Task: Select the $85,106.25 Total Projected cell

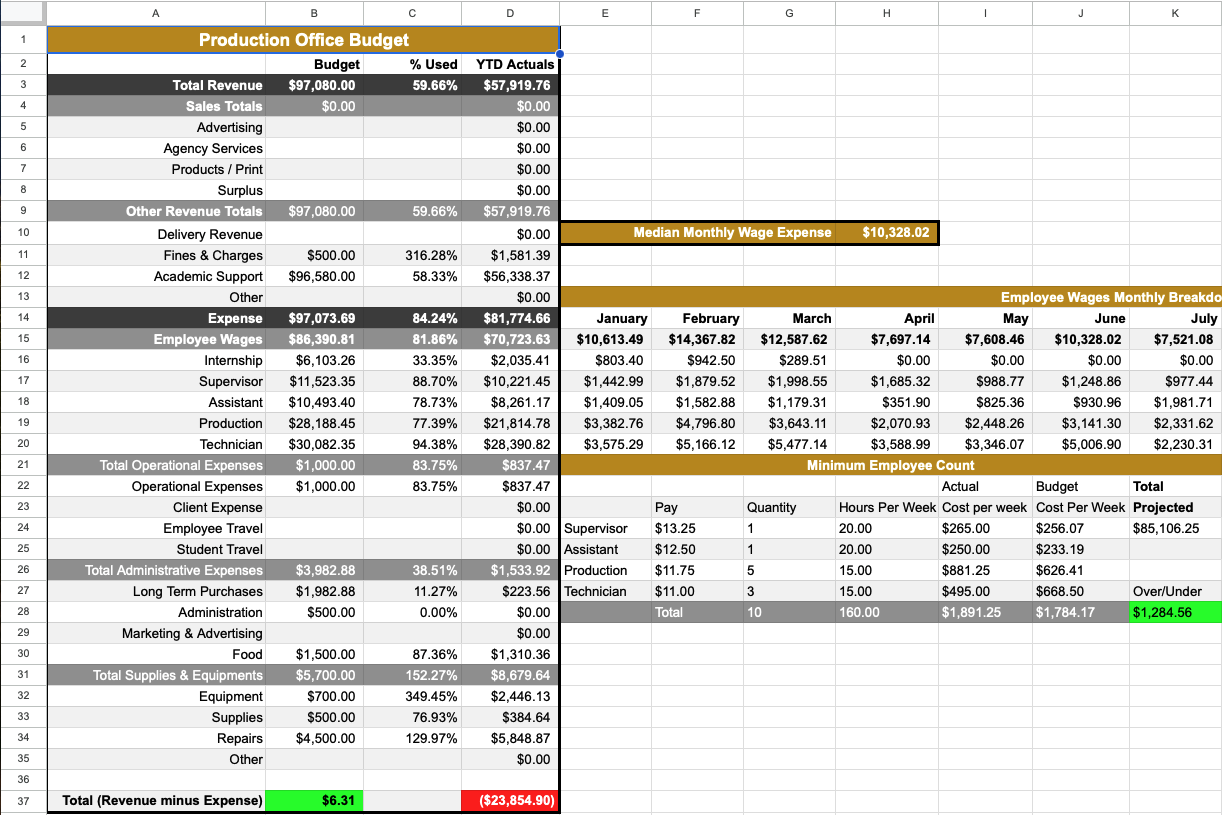Action: pyautogui.click(x=1174, y=528)
